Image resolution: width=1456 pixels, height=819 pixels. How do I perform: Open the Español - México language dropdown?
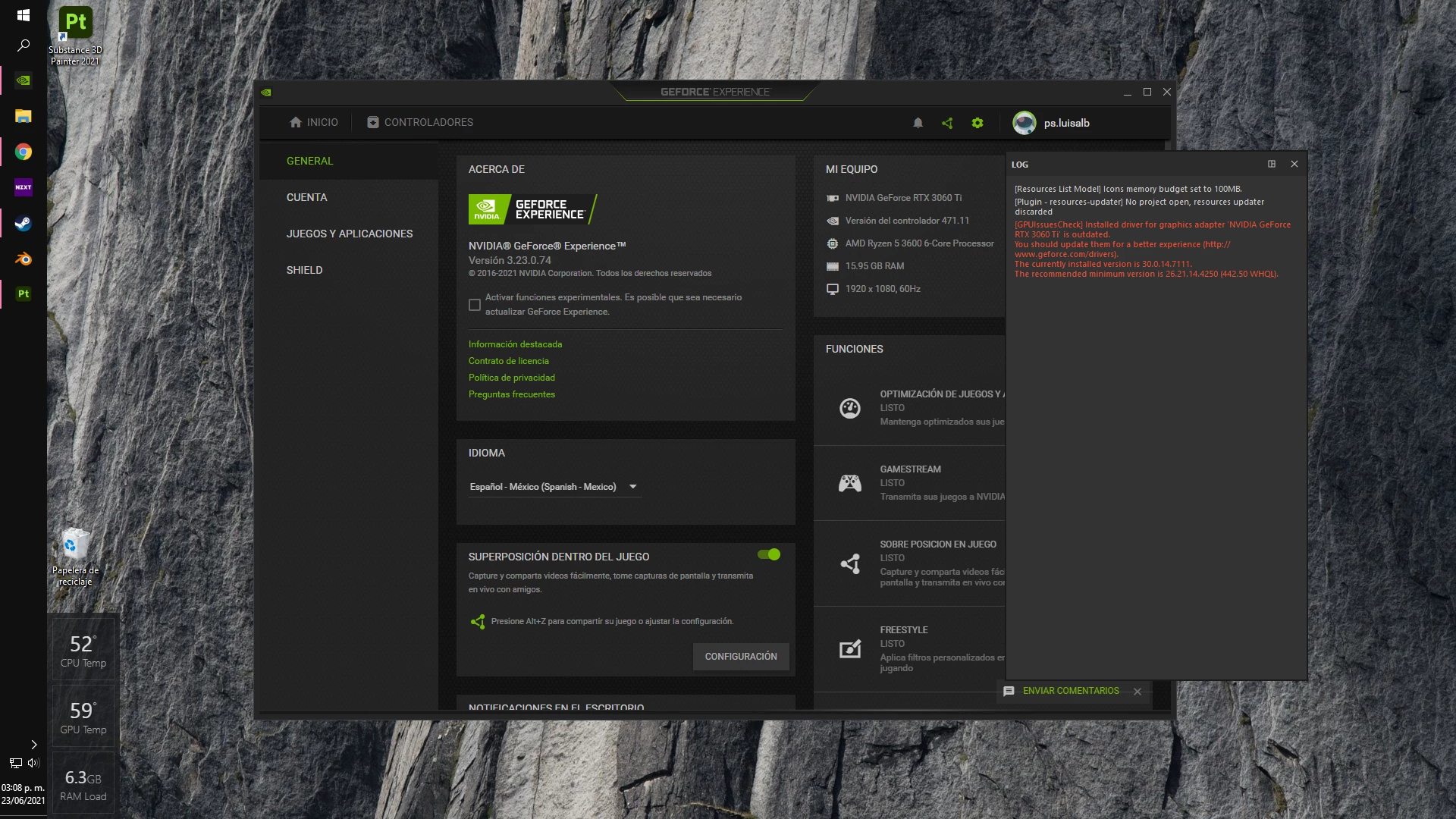[554, 487]
